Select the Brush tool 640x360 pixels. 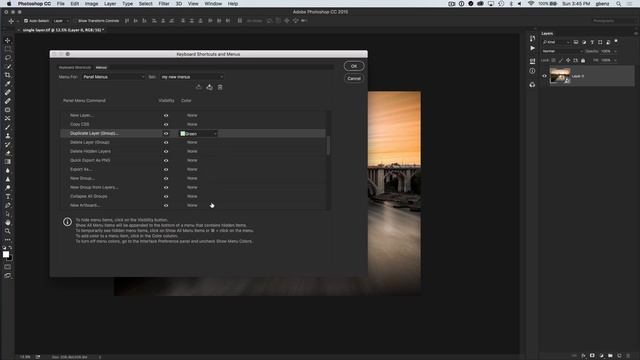pyautogui.click(x=7, y=127)
